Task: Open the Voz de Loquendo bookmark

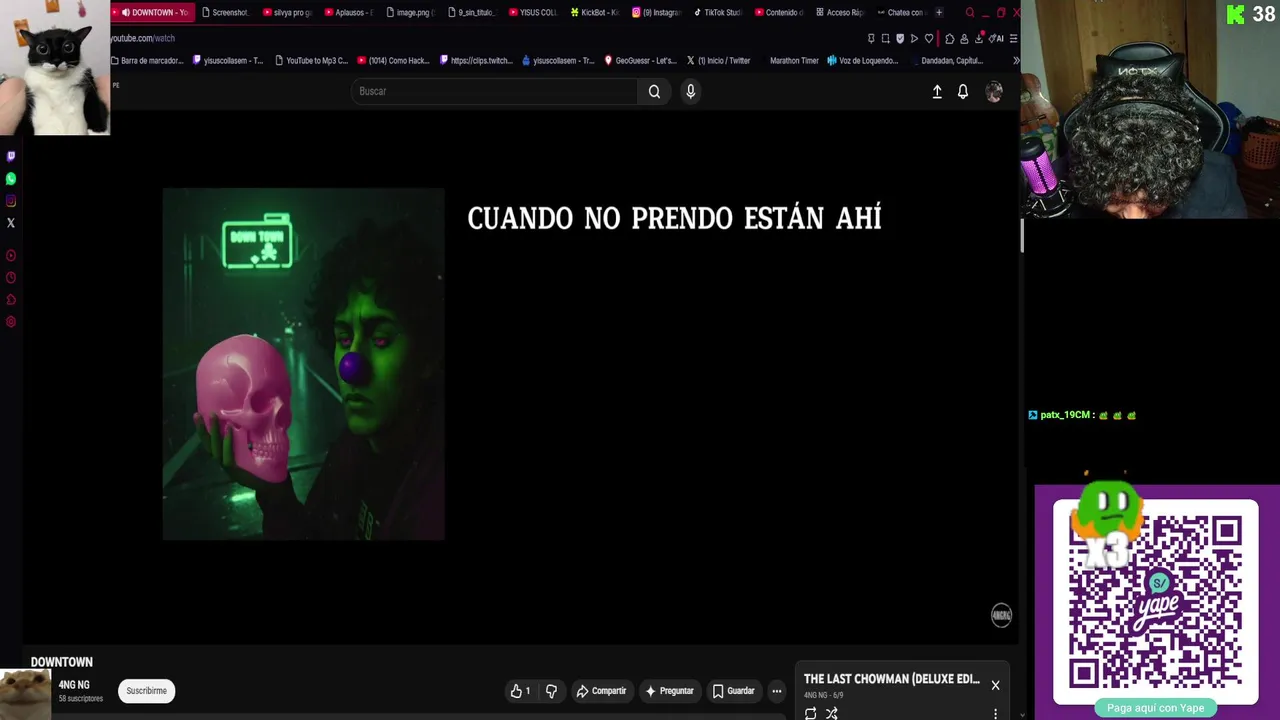Action: pos(862,60)
